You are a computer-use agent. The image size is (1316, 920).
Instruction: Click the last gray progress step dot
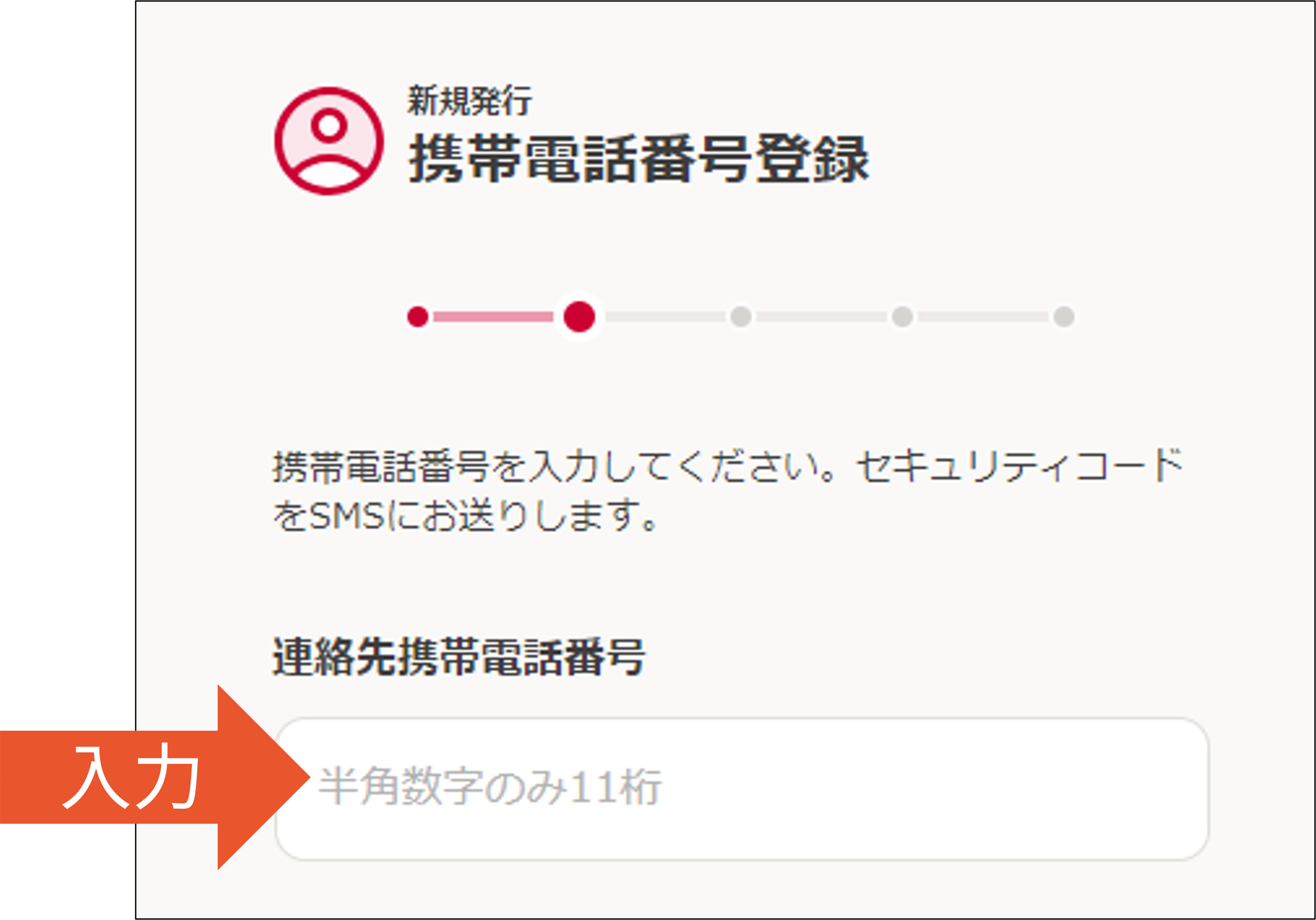coord(1064,316)
